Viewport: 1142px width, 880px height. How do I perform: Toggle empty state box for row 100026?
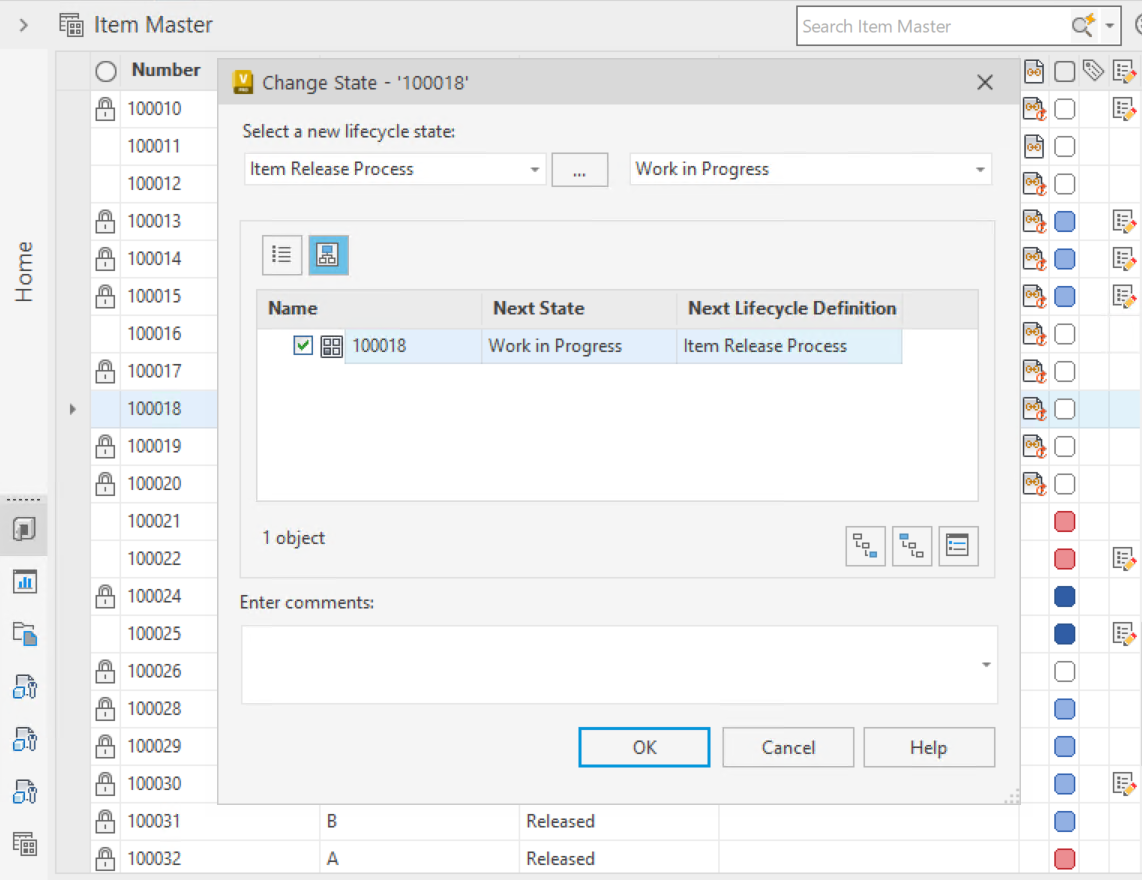(1065, 671)
